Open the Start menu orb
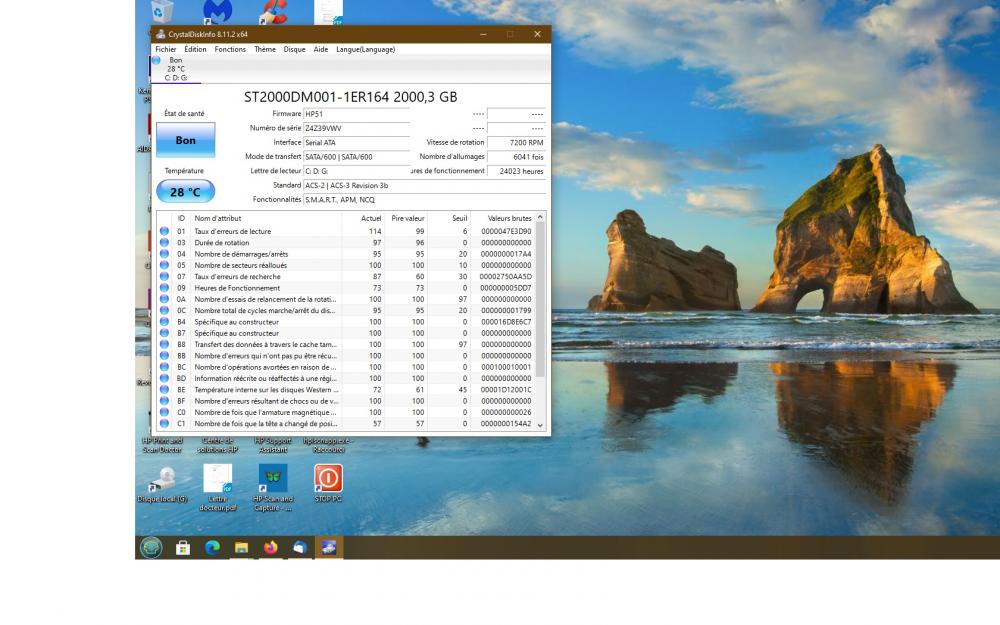 point(151,547)
